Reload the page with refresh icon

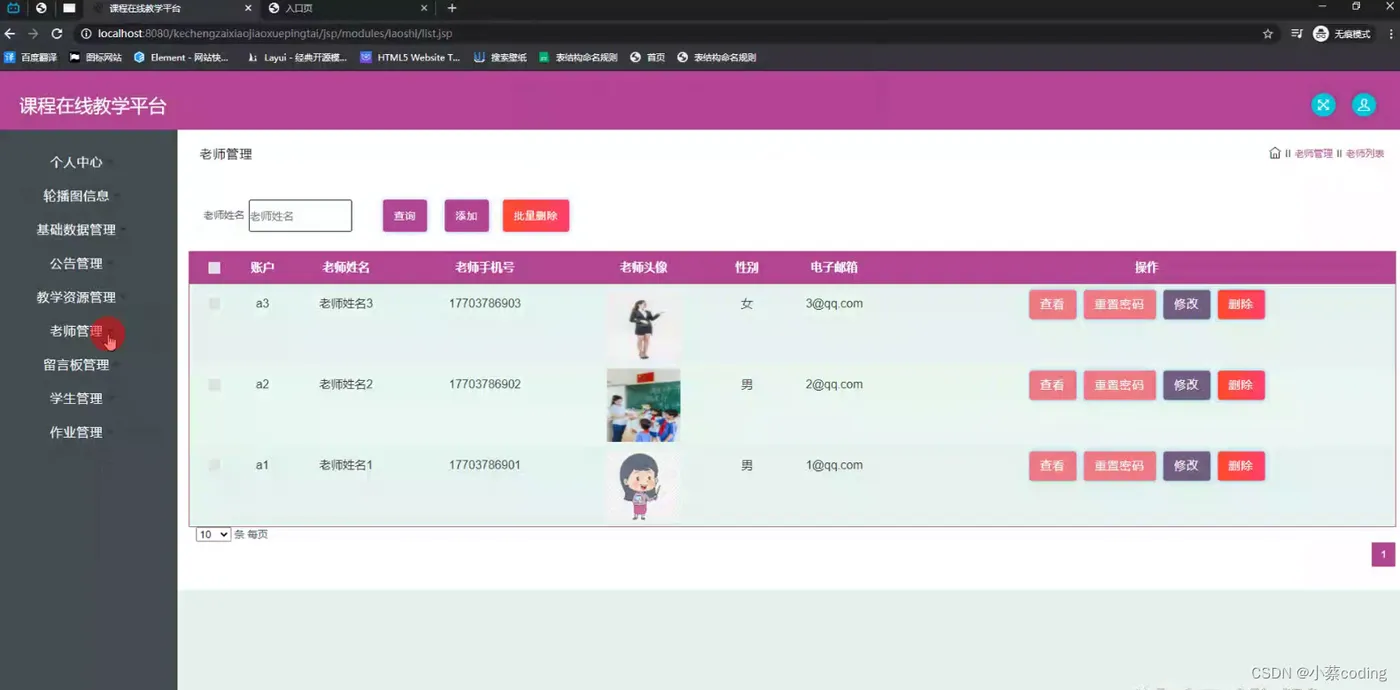(57, 33)
